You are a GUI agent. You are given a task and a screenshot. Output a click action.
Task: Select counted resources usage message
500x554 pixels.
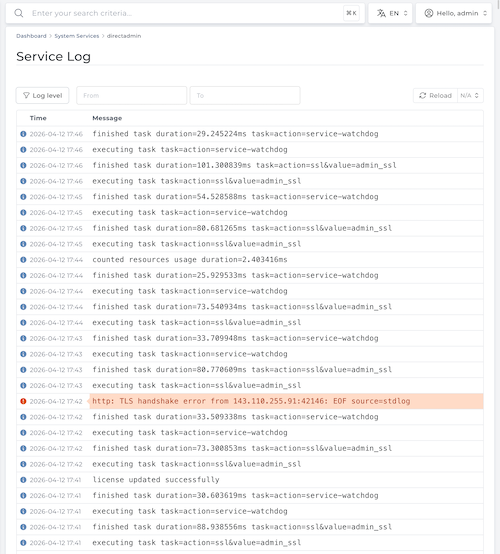[x=190, y=260]
